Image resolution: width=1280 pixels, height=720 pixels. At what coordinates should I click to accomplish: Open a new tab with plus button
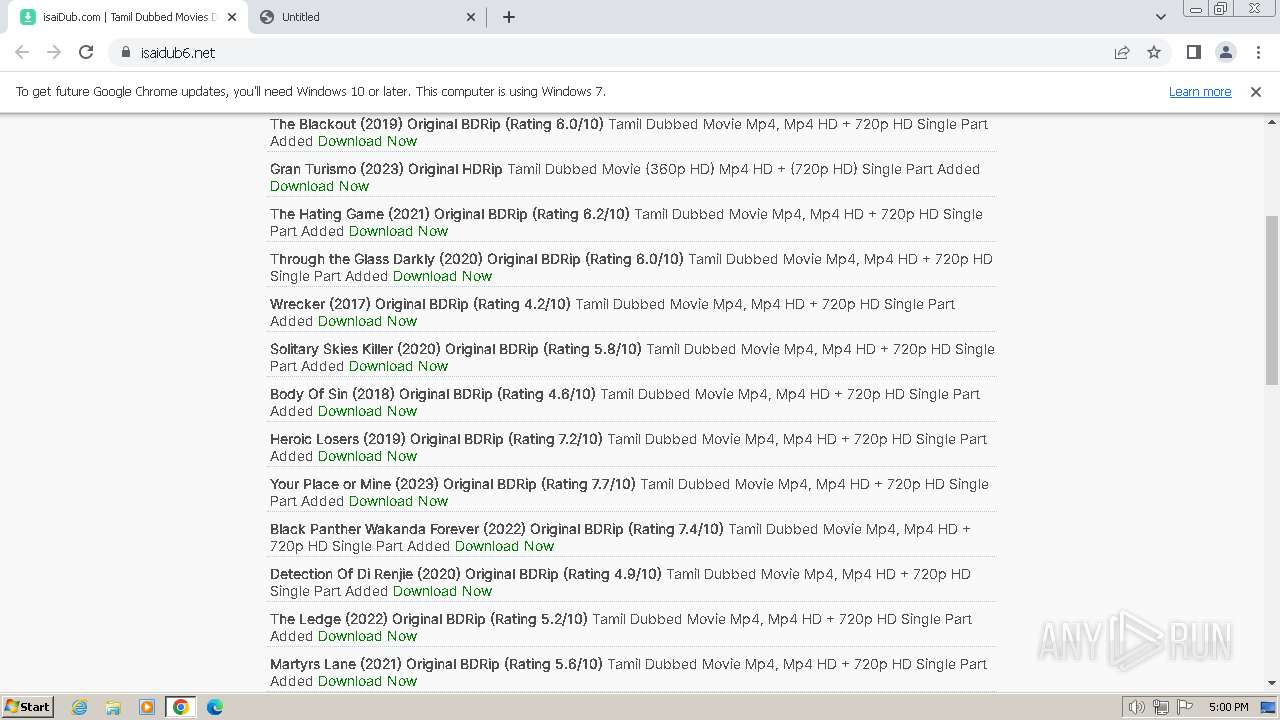[509, 17]
